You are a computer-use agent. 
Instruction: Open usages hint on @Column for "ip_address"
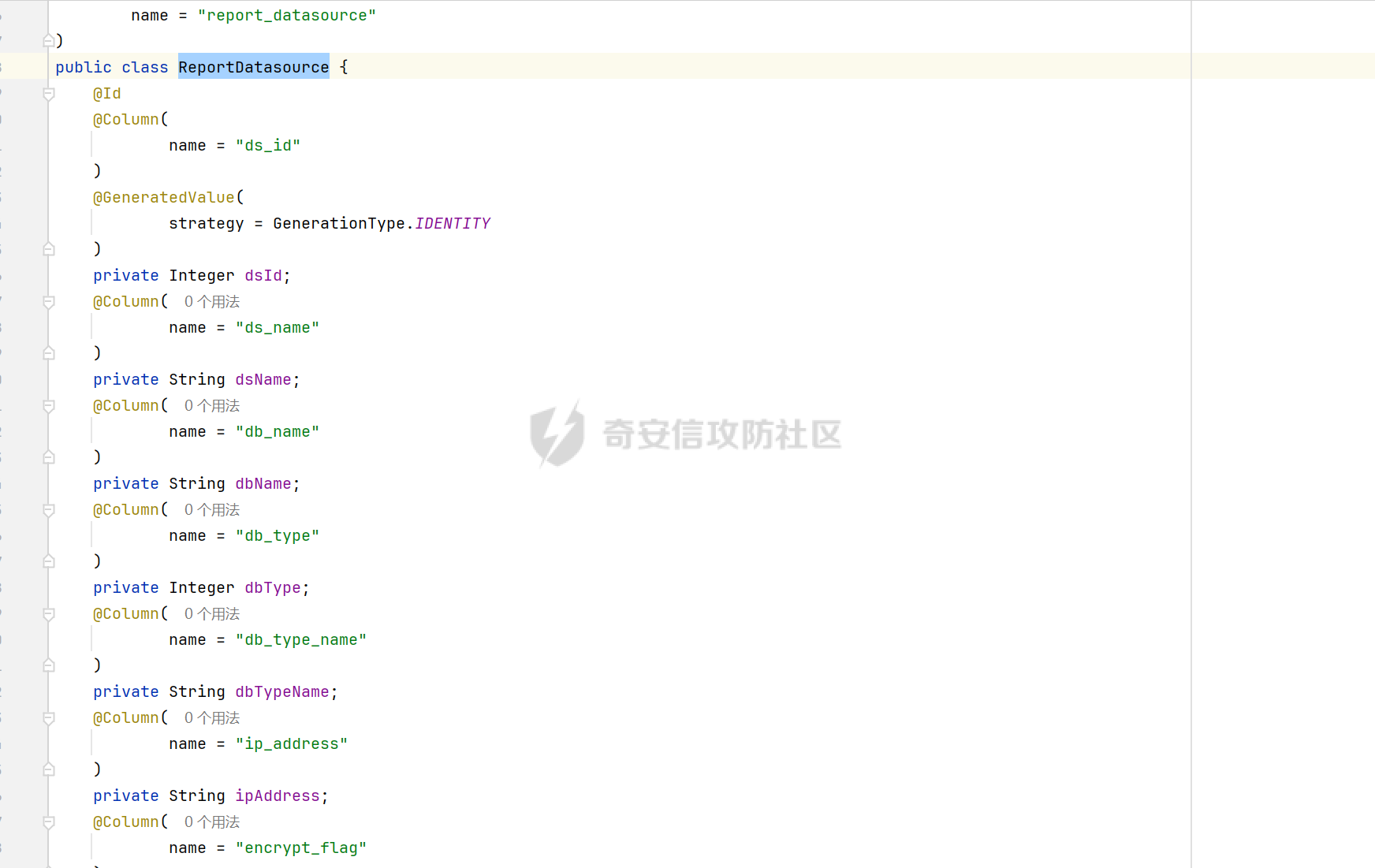point(212,718)
